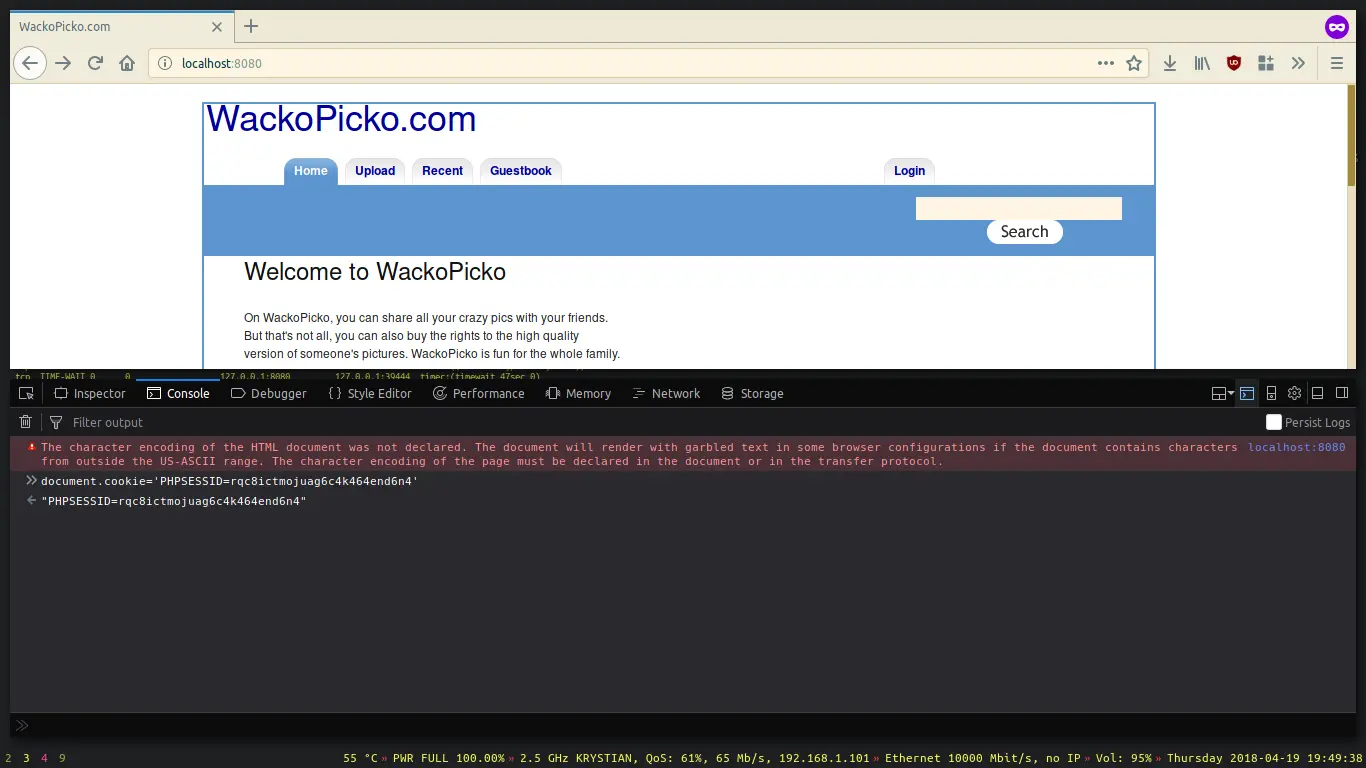Click inside the WackoPicko search field
1366x768 pixels.
[1018, 208]
